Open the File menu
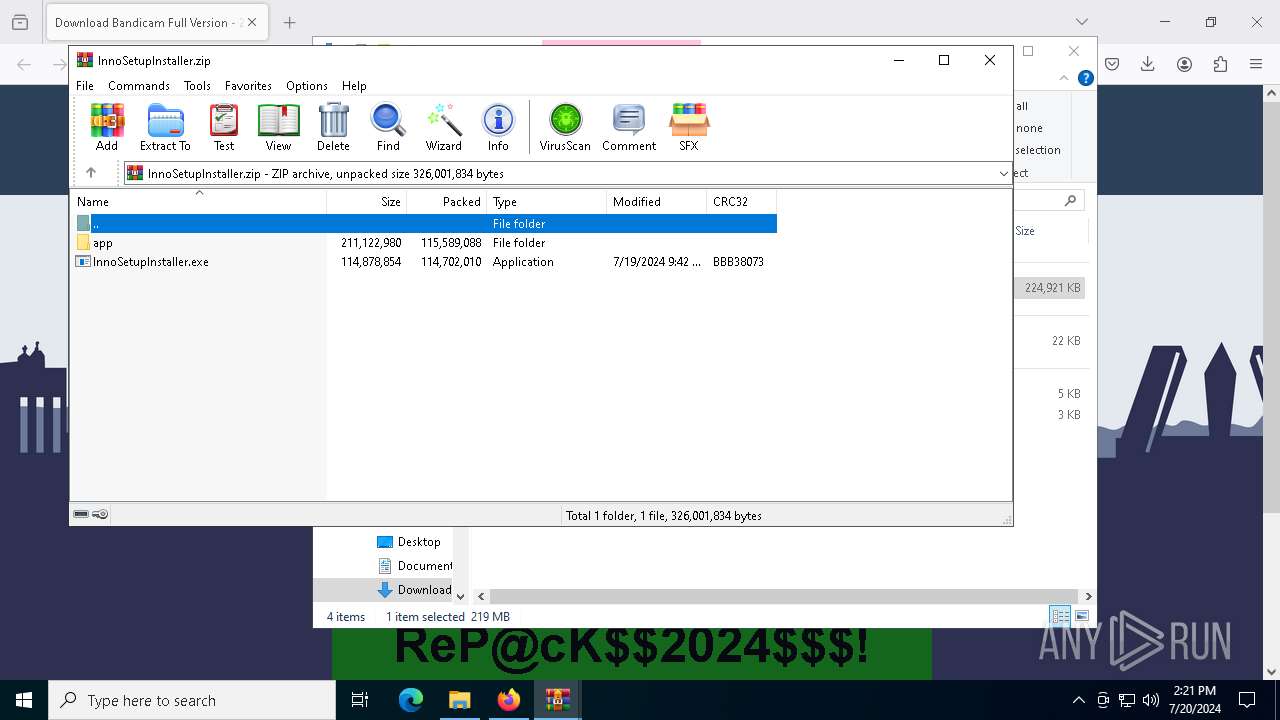Image resolution: width=1280 pixels, height=720 pixels. pyautogui.click(x=85, y=86)
